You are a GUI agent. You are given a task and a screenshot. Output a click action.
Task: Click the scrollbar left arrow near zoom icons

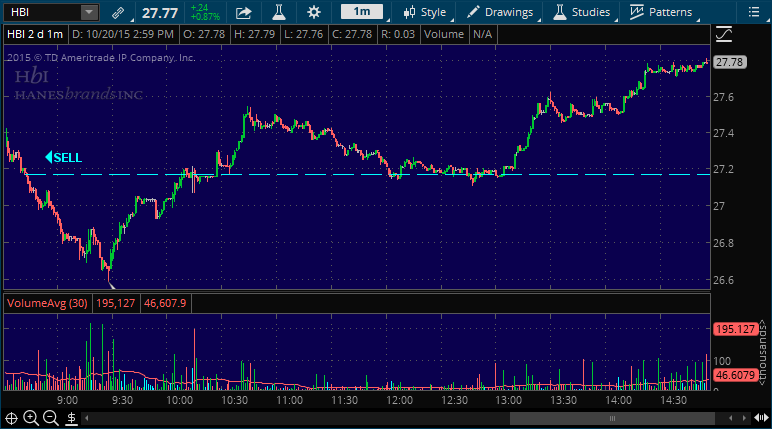pos(87,418)
